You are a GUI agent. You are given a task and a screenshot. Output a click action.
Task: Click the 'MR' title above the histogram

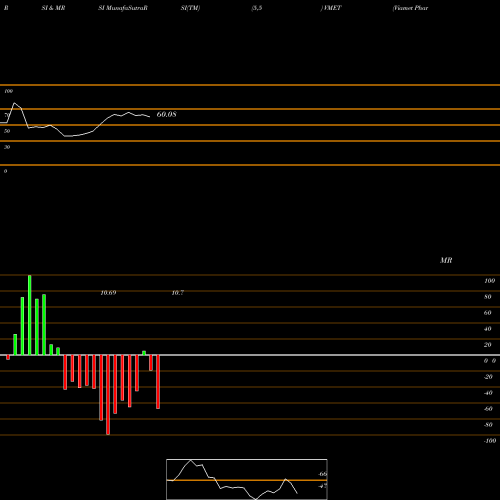(x=446, y=260)
